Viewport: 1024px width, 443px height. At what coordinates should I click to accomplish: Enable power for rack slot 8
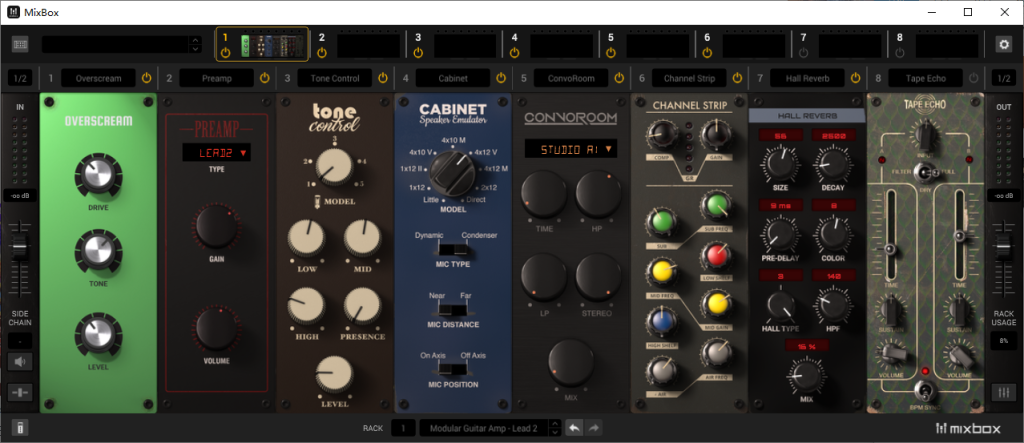tap(900, 52)
